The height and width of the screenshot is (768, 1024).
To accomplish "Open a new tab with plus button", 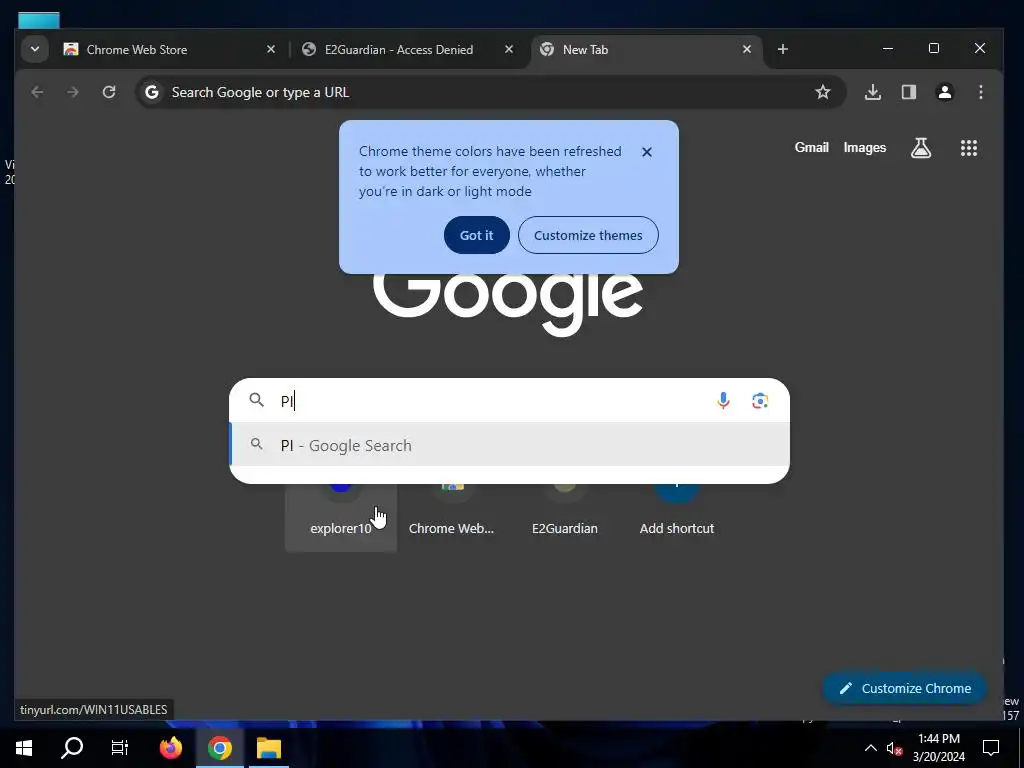I will pos(783,50).
